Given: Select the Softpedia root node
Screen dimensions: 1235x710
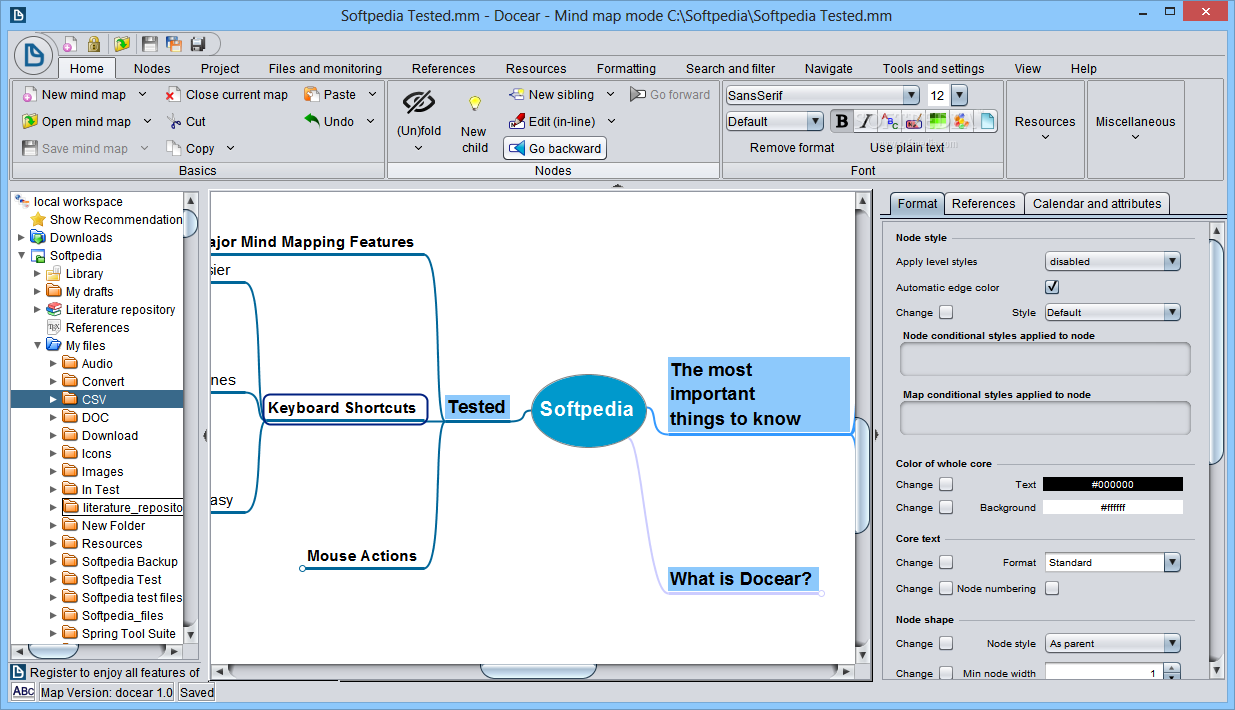Looking at the screenshot, I should pos(588,409).
